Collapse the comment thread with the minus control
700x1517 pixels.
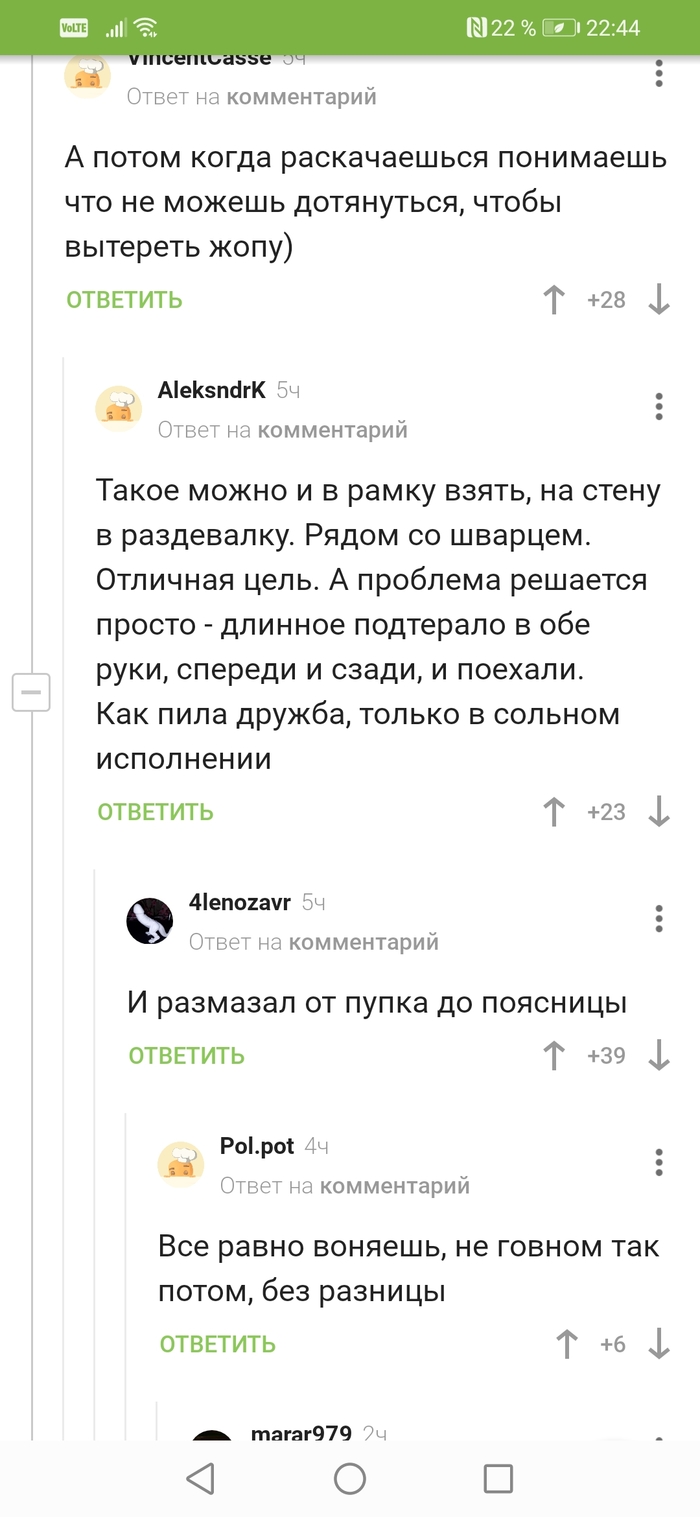31,691
